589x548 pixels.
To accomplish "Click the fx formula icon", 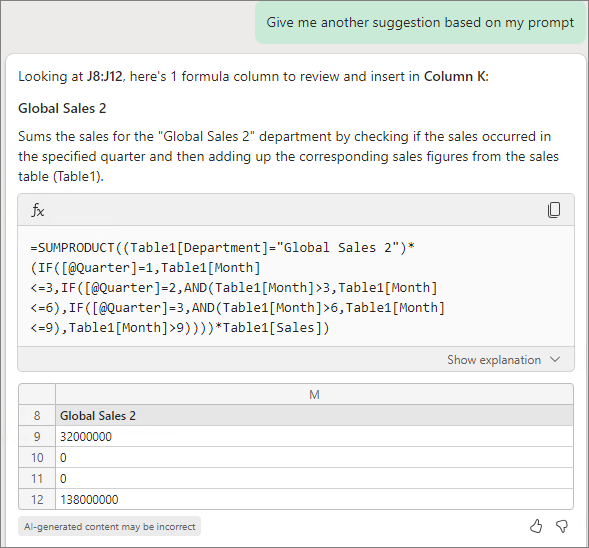I will (38, 210).
